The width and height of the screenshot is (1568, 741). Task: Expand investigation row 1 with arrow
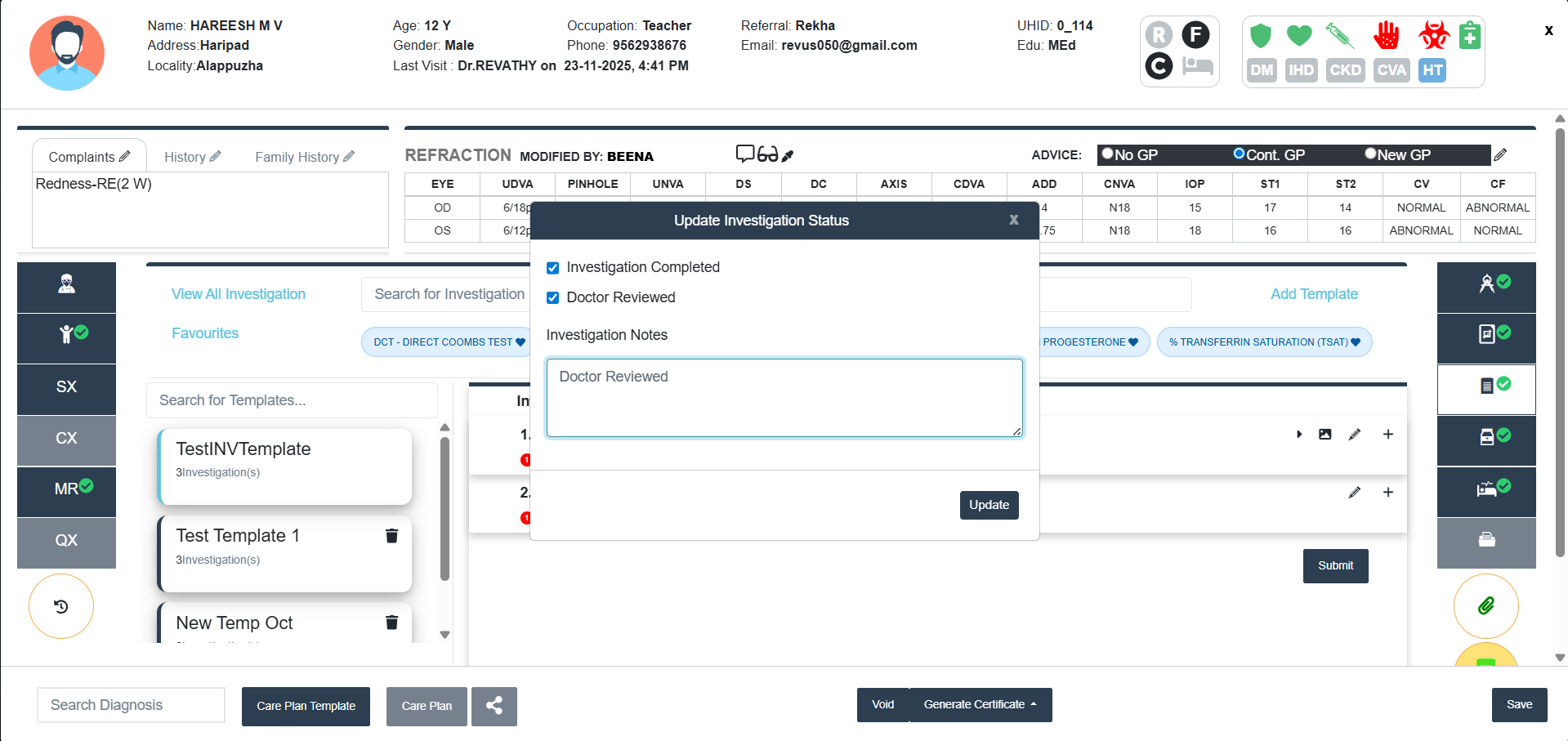point(1299,435)
